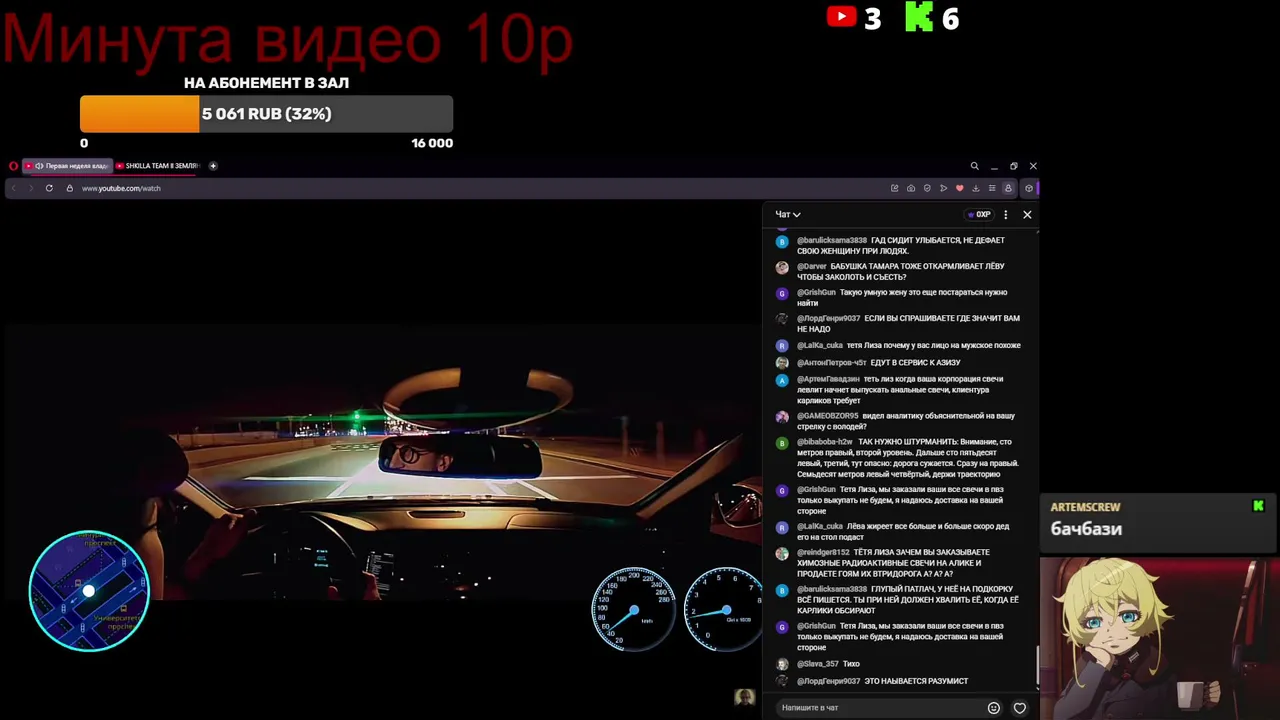Image resolution: width=1280 pixels, height=720 pixels.
Task: Click the avatar of @GAMEOBZOR95
Action: tap(782, 416)
